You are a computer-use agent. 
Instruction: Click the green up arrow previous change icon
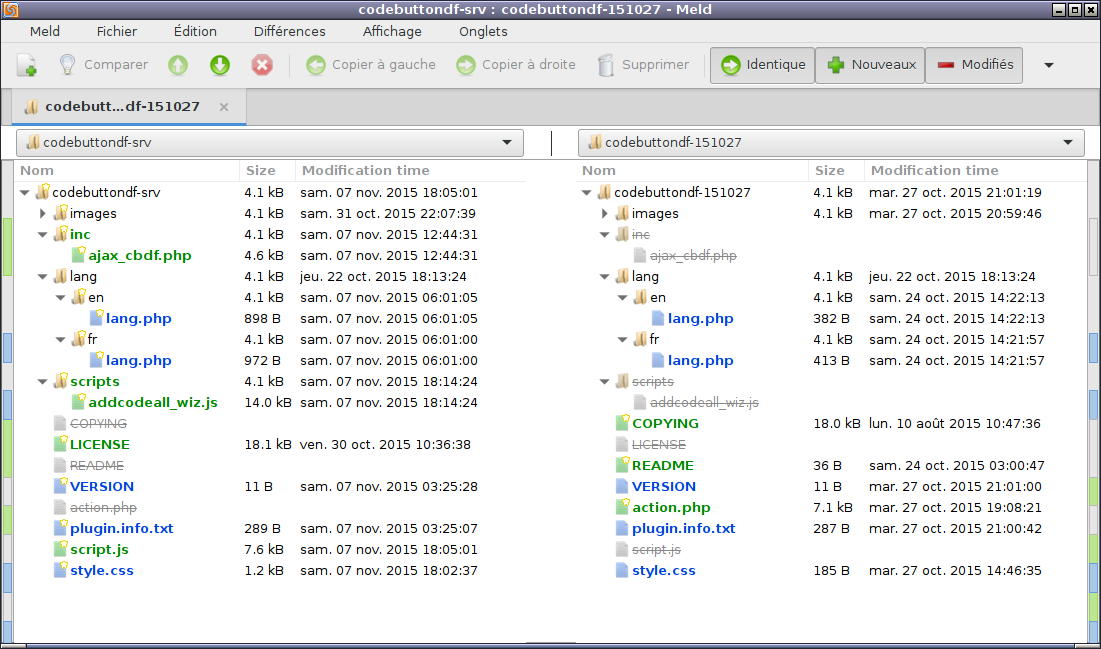coord(178,65)
